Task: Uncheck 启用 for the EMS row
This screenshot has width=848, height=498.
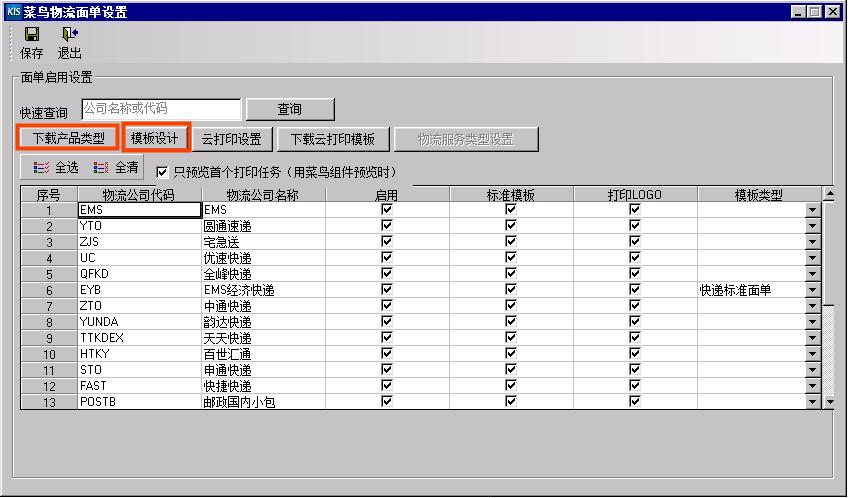Action: point(387,209)
